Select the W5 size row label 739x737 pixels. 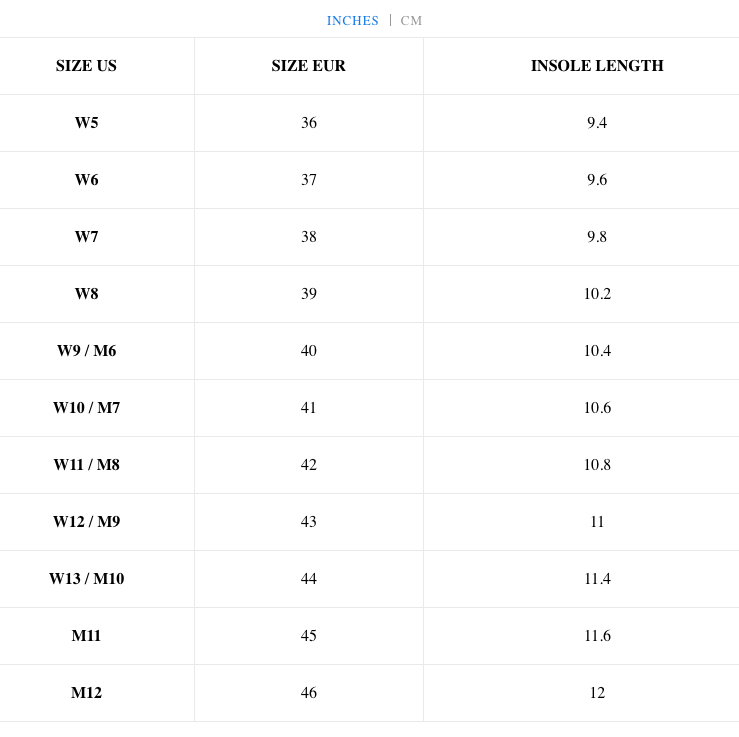point(86,123)
